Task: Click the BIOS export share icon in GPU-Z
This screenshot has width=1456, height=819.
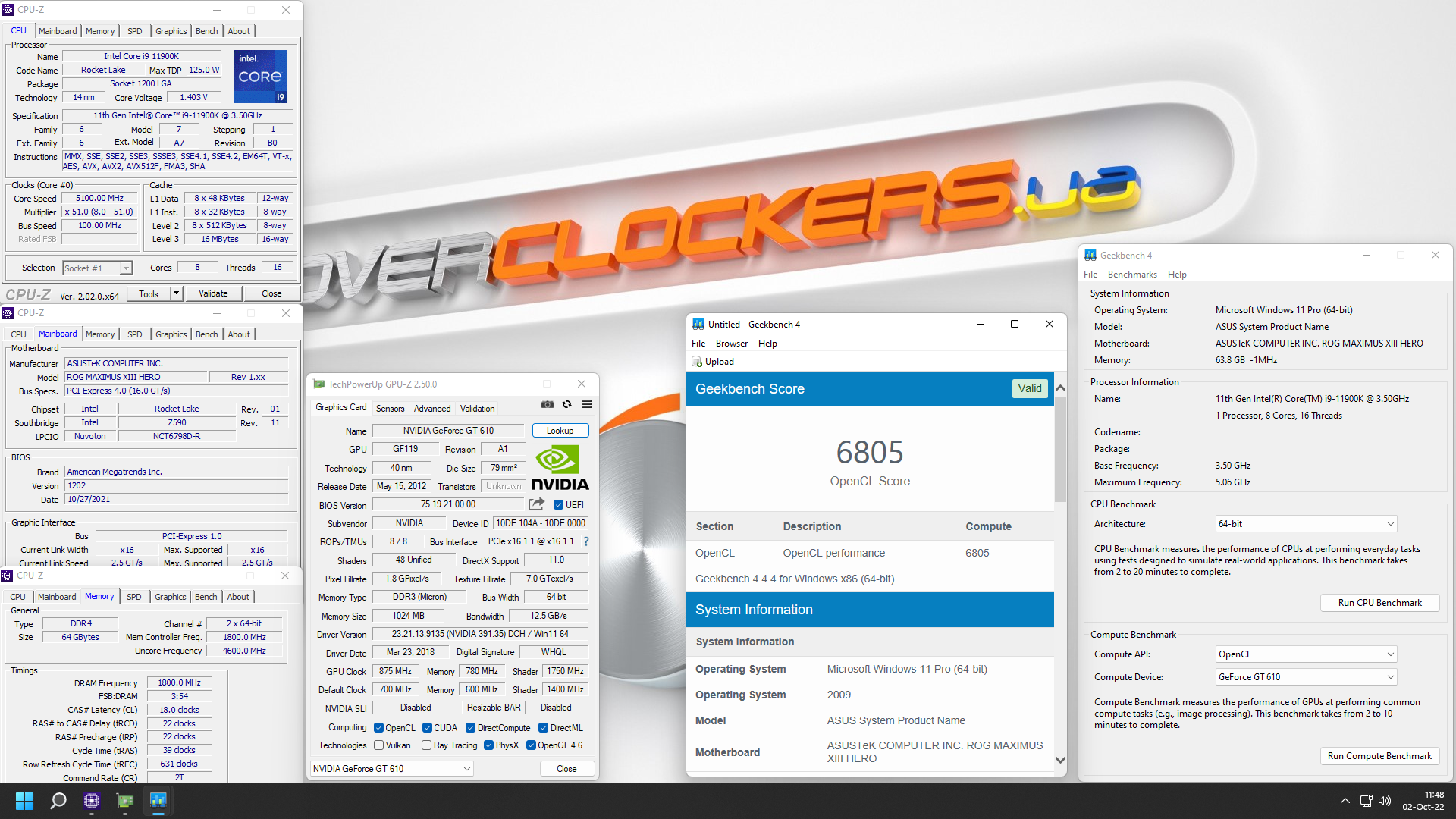Action: (x=536, y=504)
